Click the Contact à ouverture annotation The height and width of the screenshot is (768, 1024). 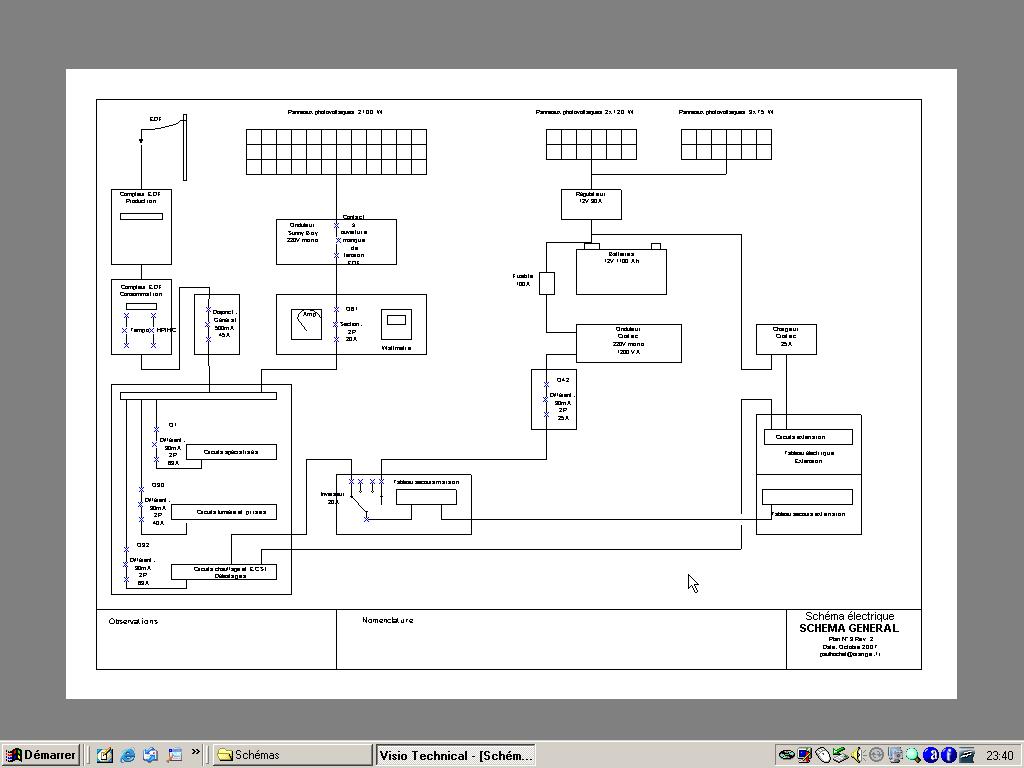tap(354, 240)
